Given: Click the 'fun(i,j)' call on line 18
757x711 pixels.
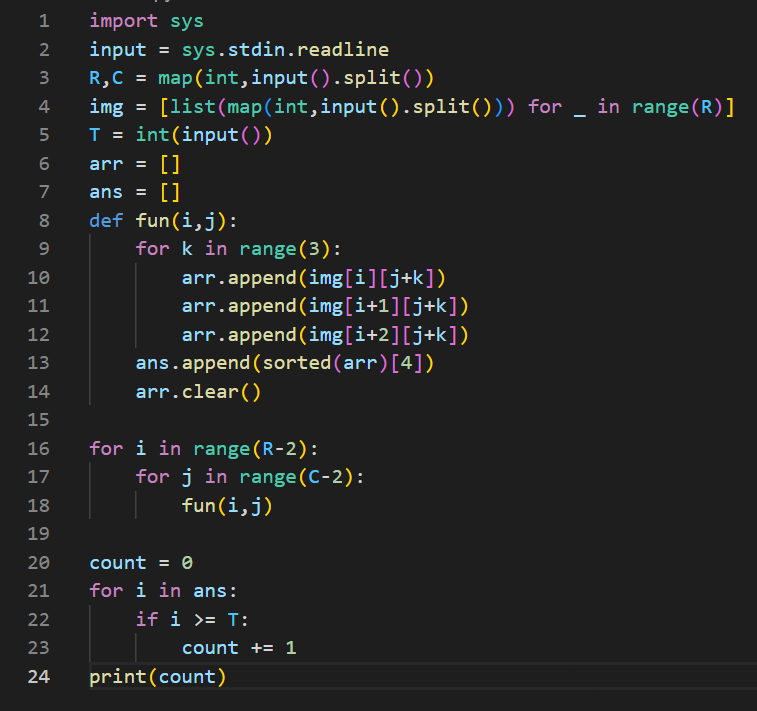Looking at the screenshot, I should tap(227, 506).
